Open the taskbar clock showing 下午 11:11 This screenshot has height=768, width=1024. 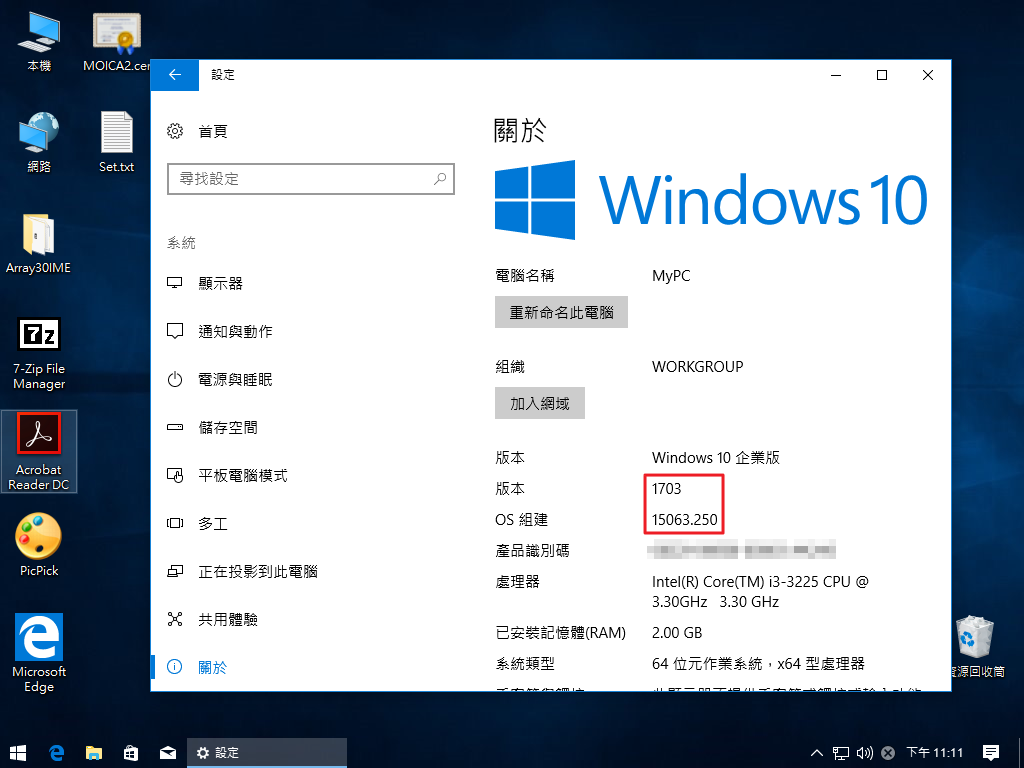tap(935, 752)
